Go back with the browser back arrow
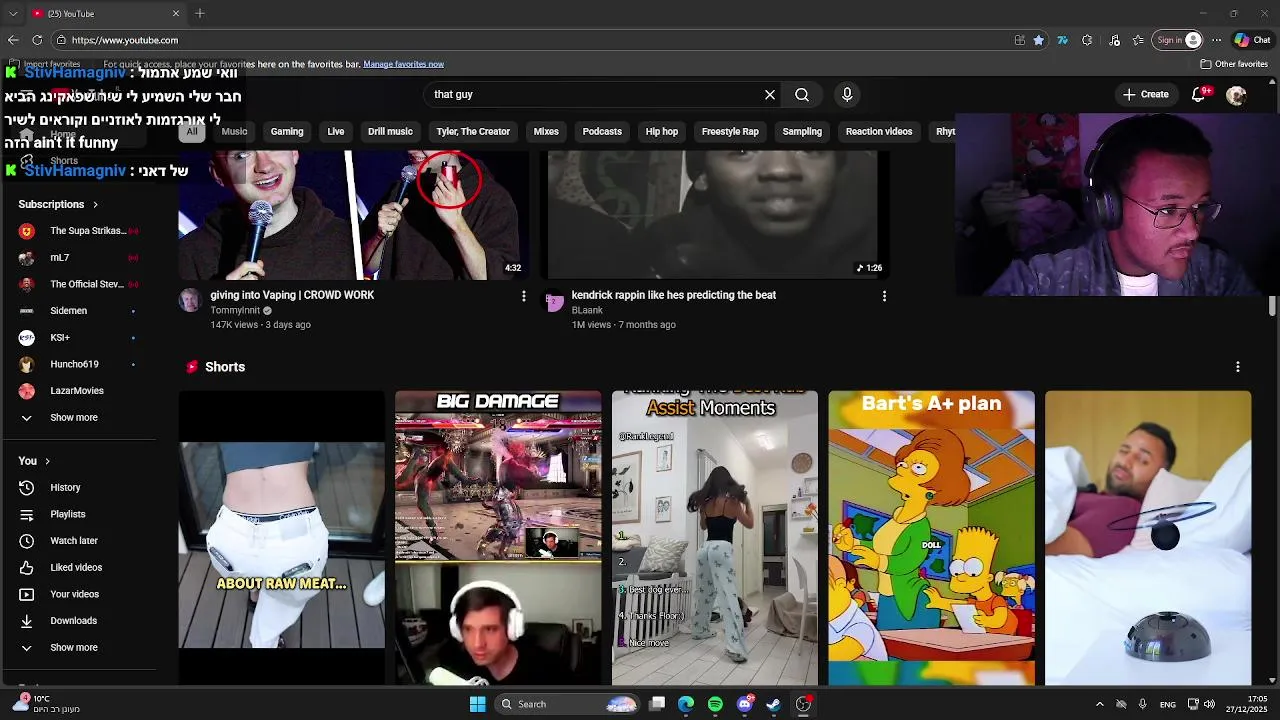This screenshot has height=720, width=1280. tap(13, 40)
